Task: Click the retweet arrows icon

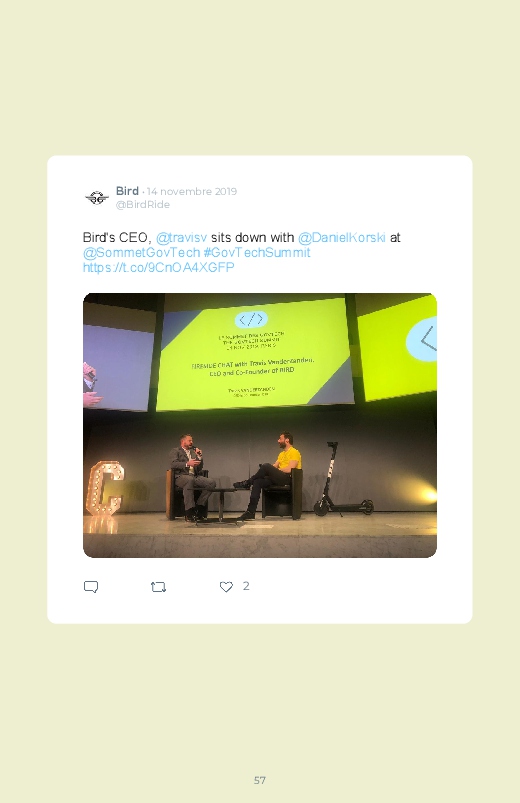Action: (158, 587)
